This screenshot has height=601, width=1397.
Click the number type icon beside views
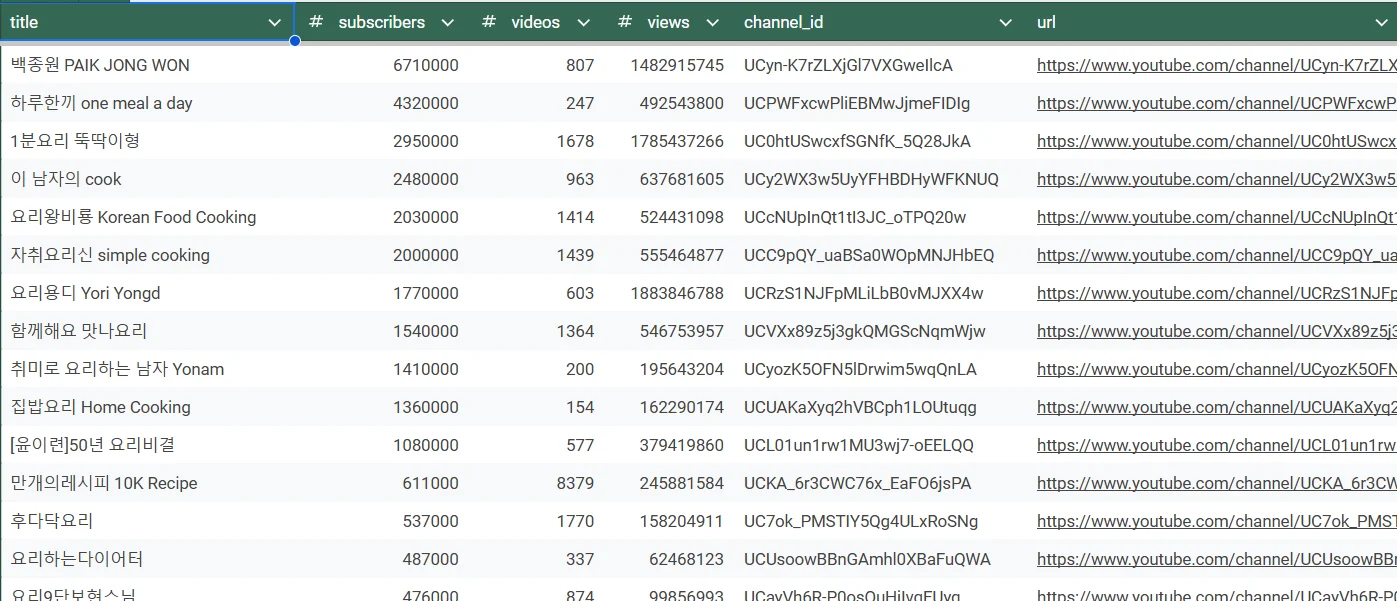point(625,22)
